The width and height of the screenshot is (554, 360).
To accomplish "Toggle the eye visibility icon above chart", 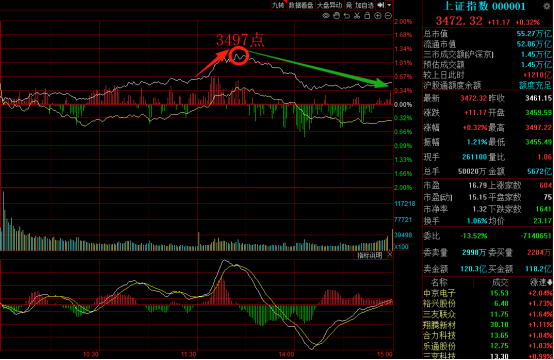I will [x=326, y=16].
